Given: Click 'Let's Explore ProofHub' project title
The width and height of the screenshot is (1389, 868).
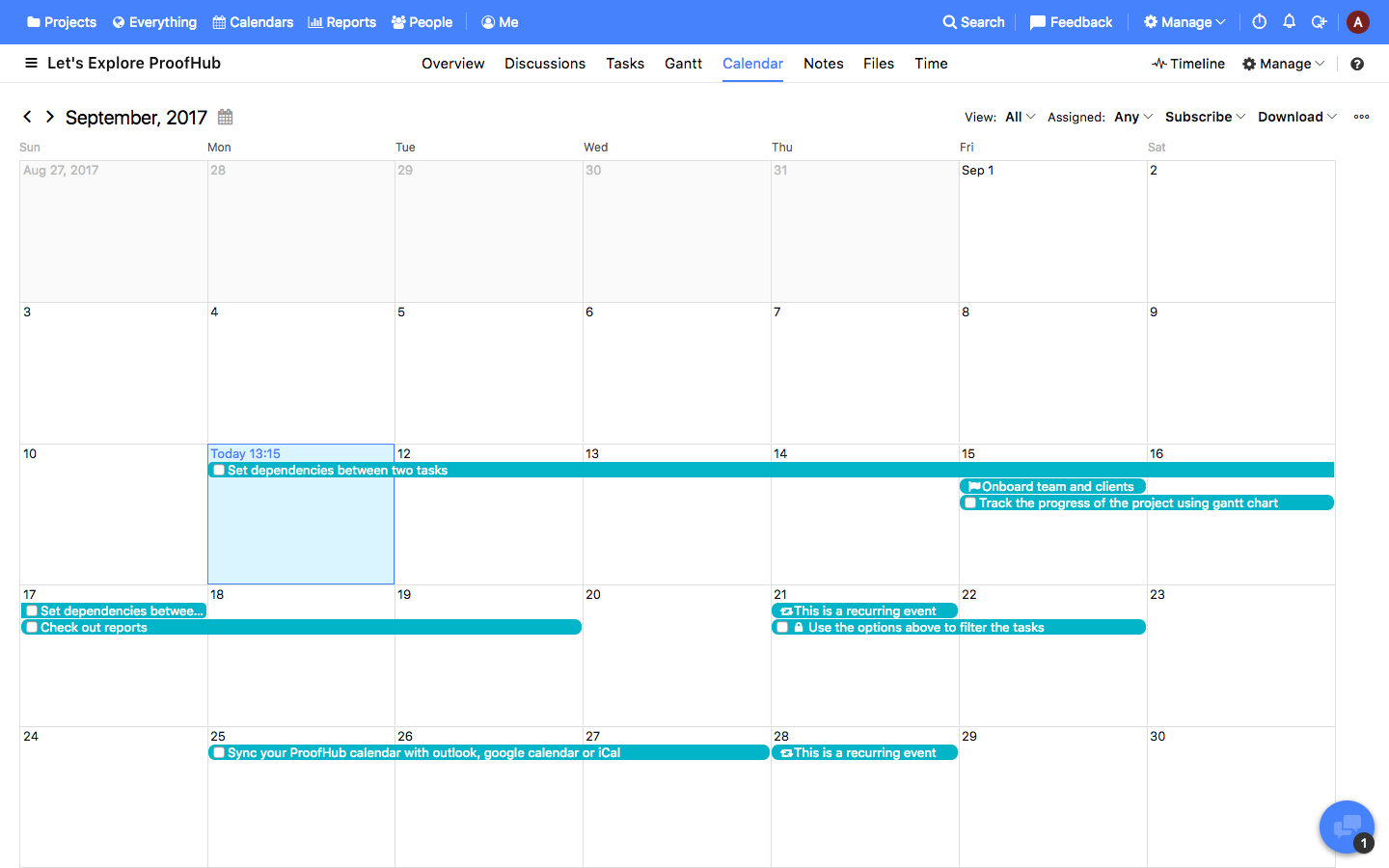Looking at the screenshot, I should 134,64.
